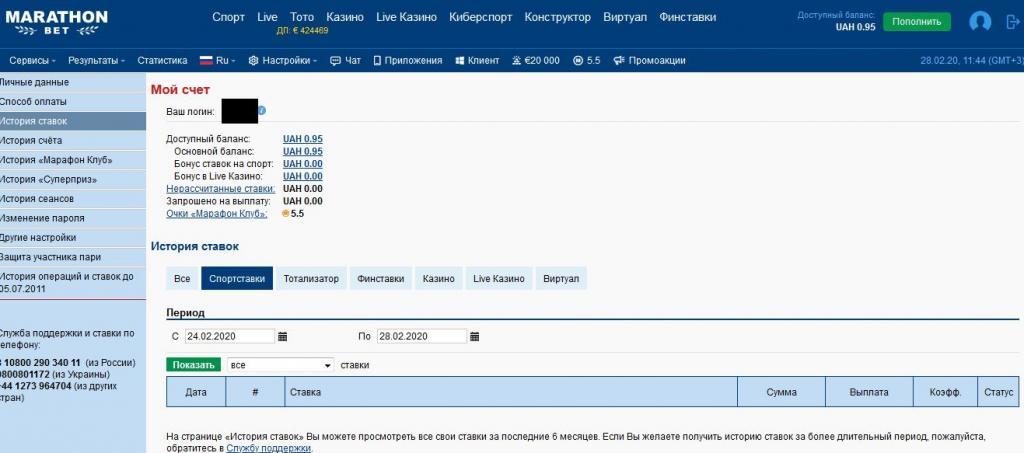Follow the Нерассчитанные ставки link

220,188
